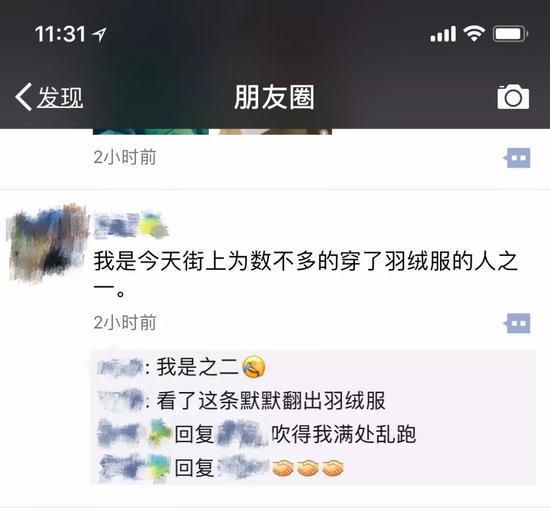Tap the blurred profile avatar of the poster
Viewport: 550px width, 515px height.
tap(47, 242)
